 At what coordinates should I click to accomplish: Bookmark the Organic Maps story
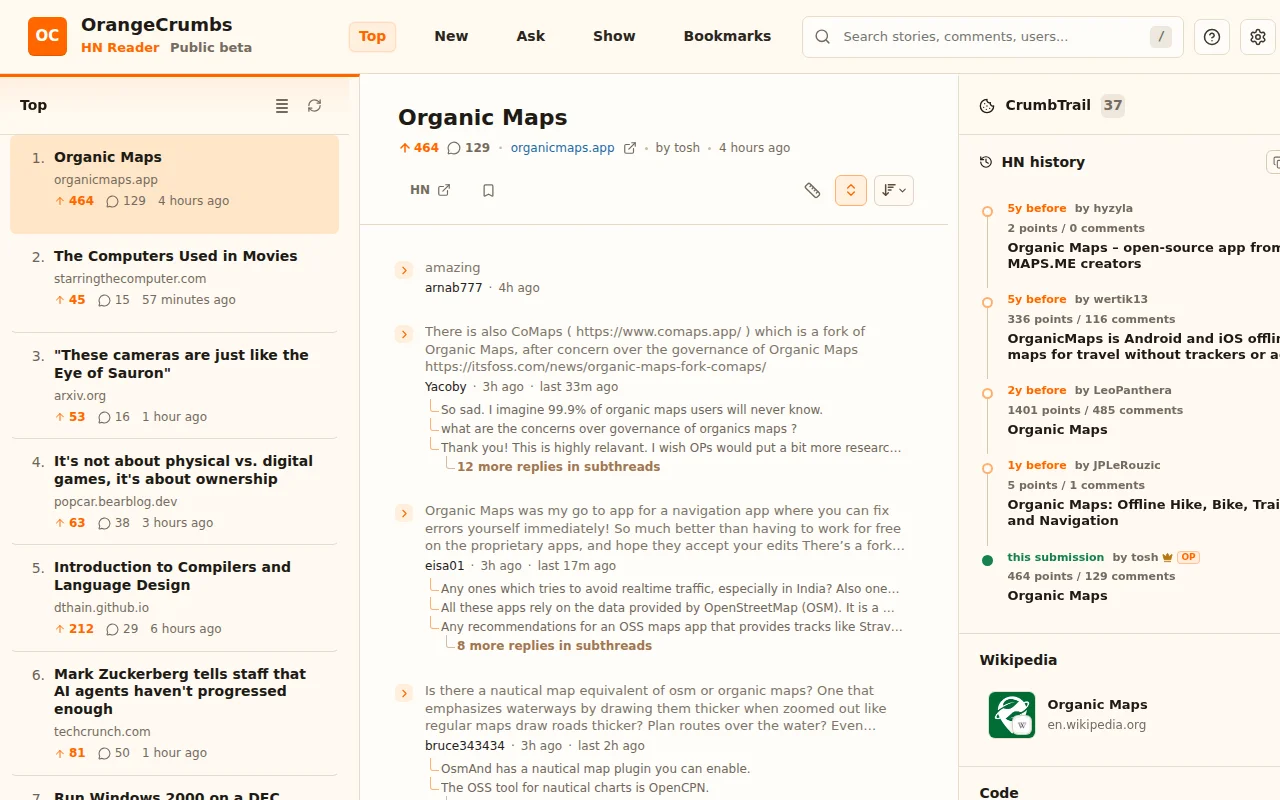(x=488, y=190)
